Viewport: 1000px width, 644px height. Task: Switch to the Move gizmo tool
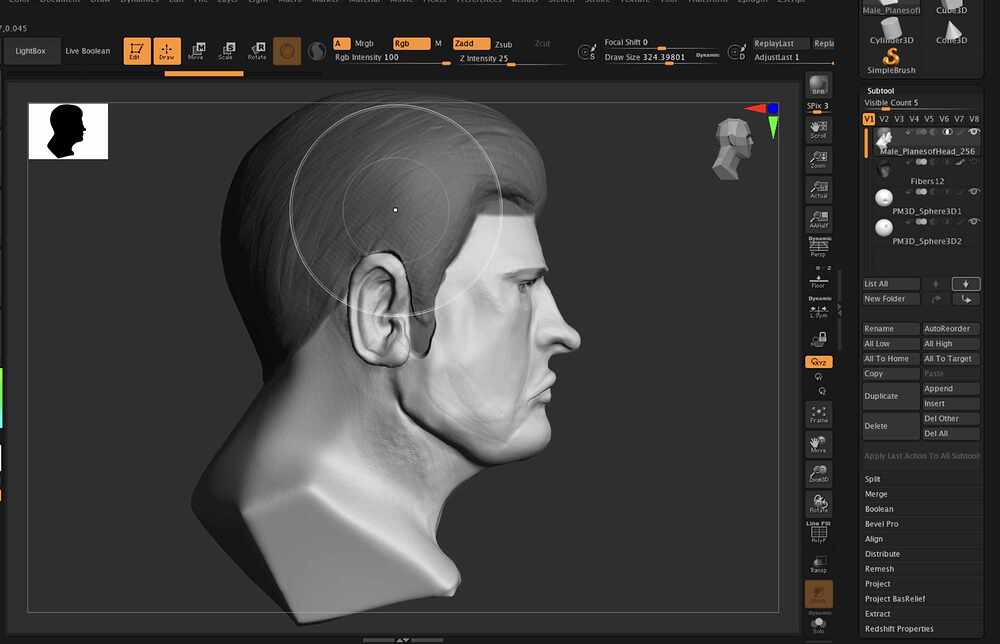tap(197, 51)
